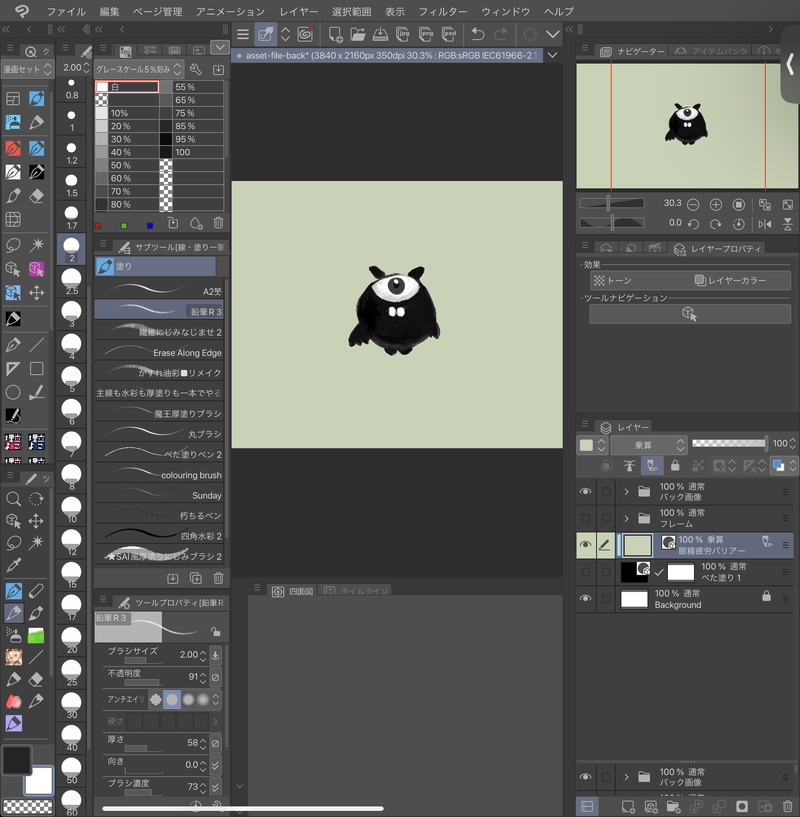This screenshot has height=817, width=800.
Task: Delete color from color set via trash icon
Action: click(x=218, y=224)
